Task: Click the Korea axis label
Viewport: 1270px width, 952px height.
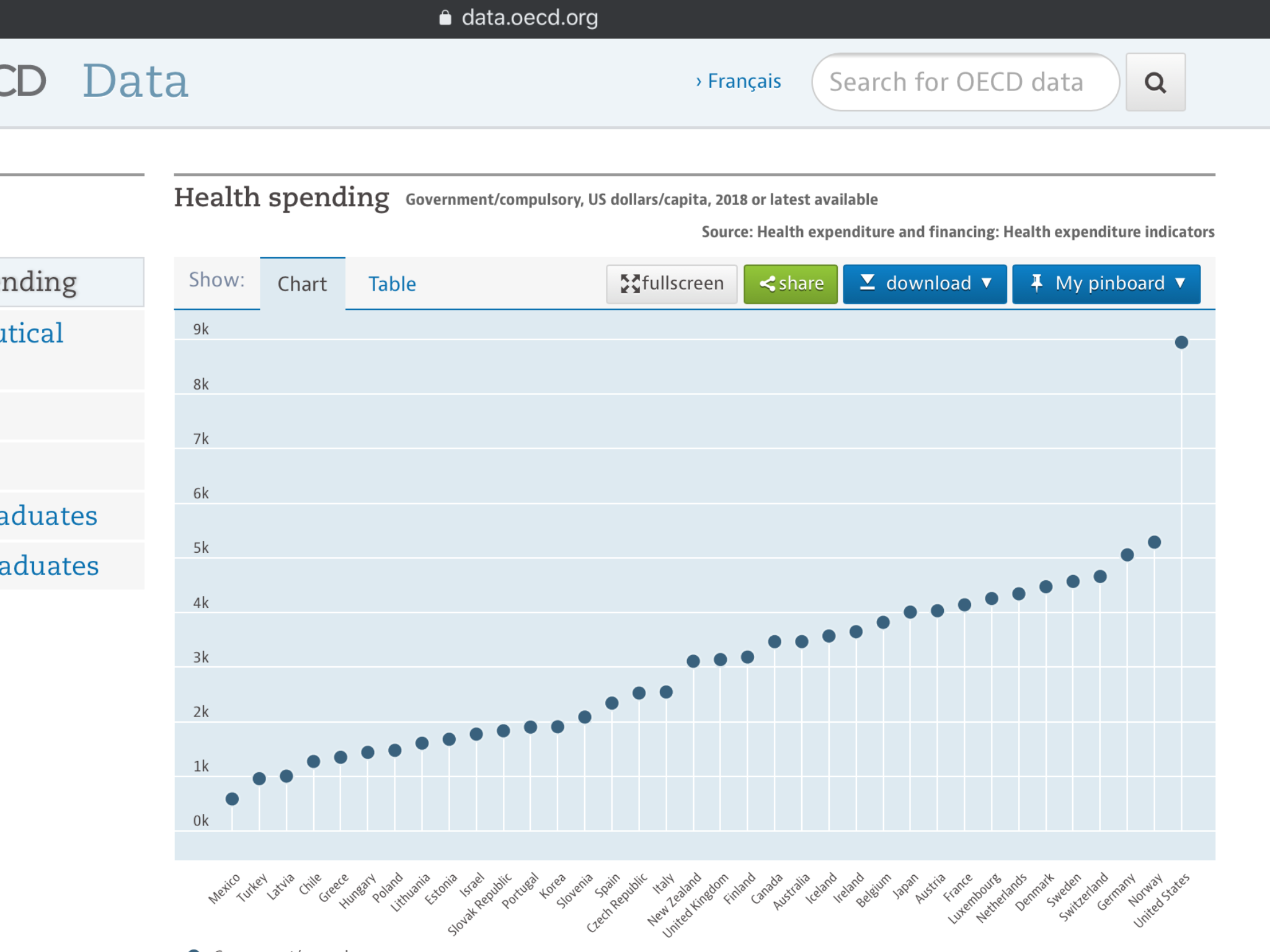Action: (x=553, y=886)
